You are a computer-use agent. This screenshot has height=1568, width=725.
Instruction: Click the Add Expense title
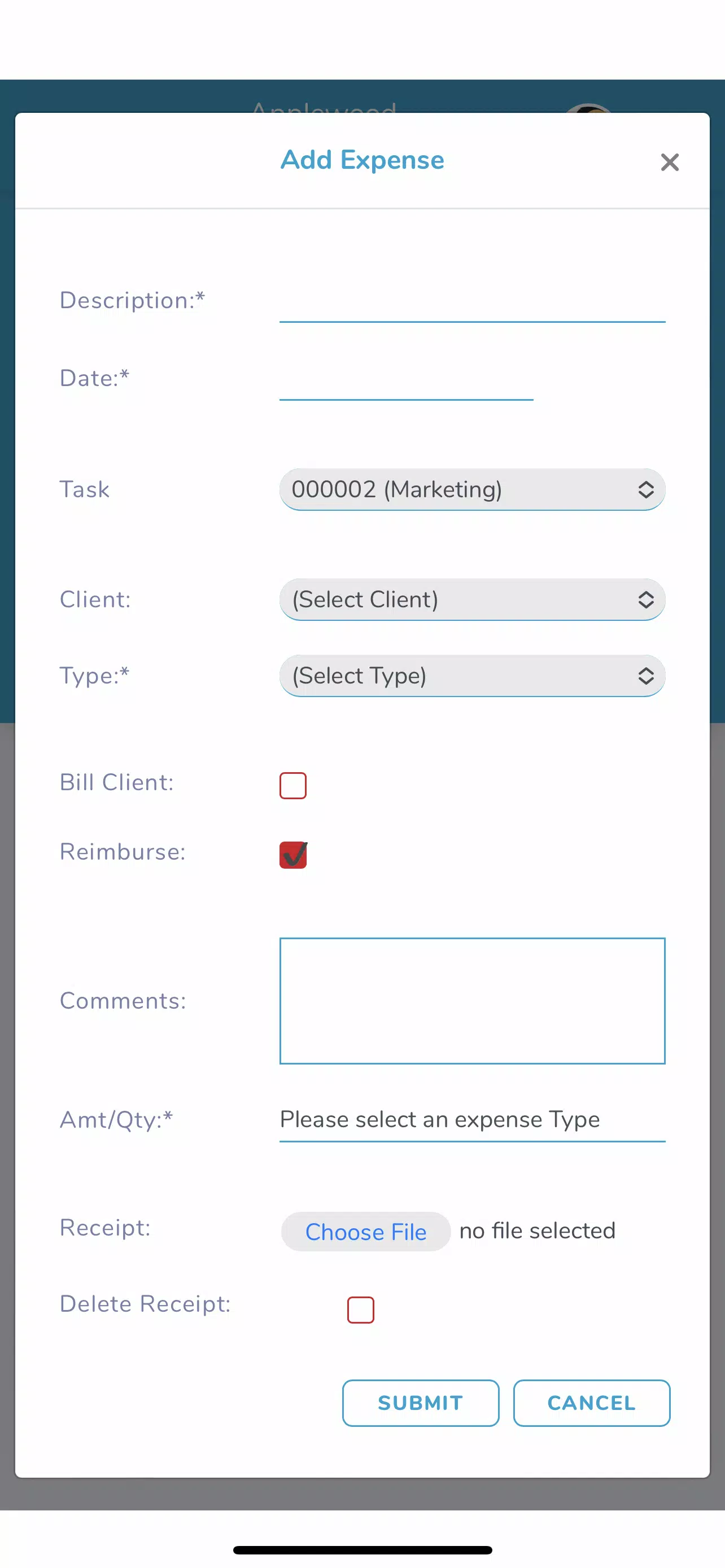[x=362, y=160]
